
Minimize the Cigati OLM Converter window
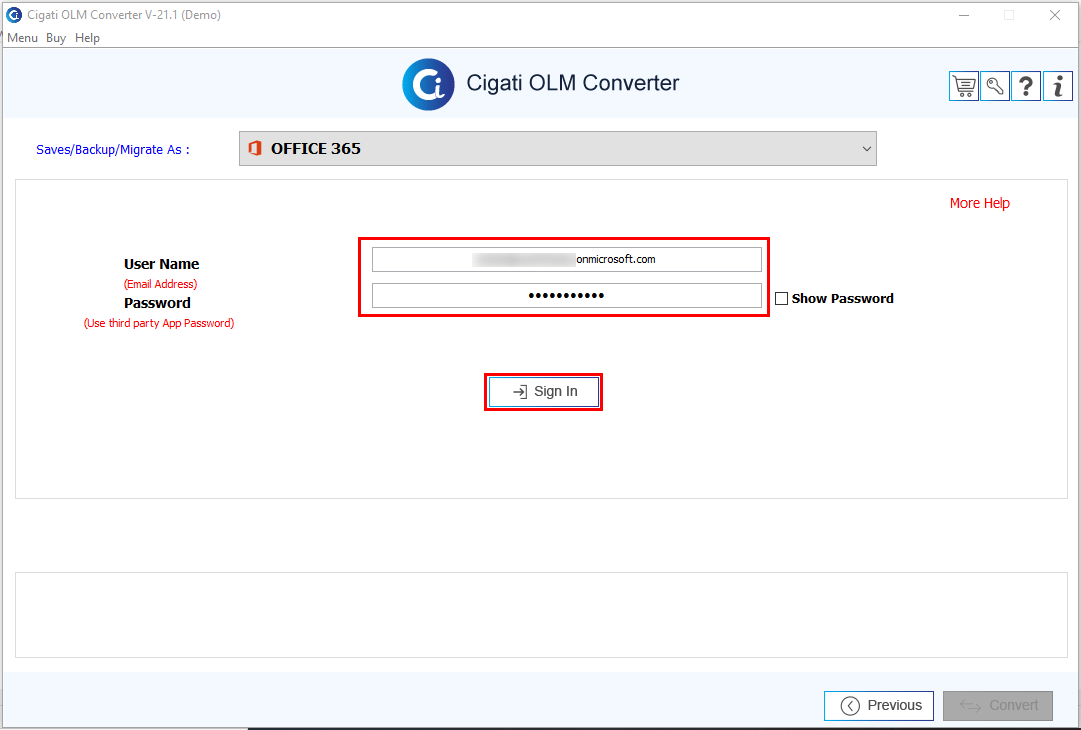[964, 15]
